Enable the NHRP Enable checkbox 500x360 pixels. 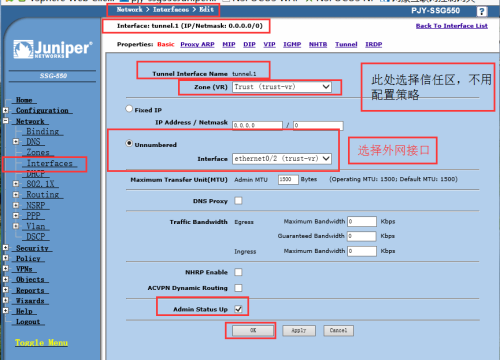pos(238,272)
